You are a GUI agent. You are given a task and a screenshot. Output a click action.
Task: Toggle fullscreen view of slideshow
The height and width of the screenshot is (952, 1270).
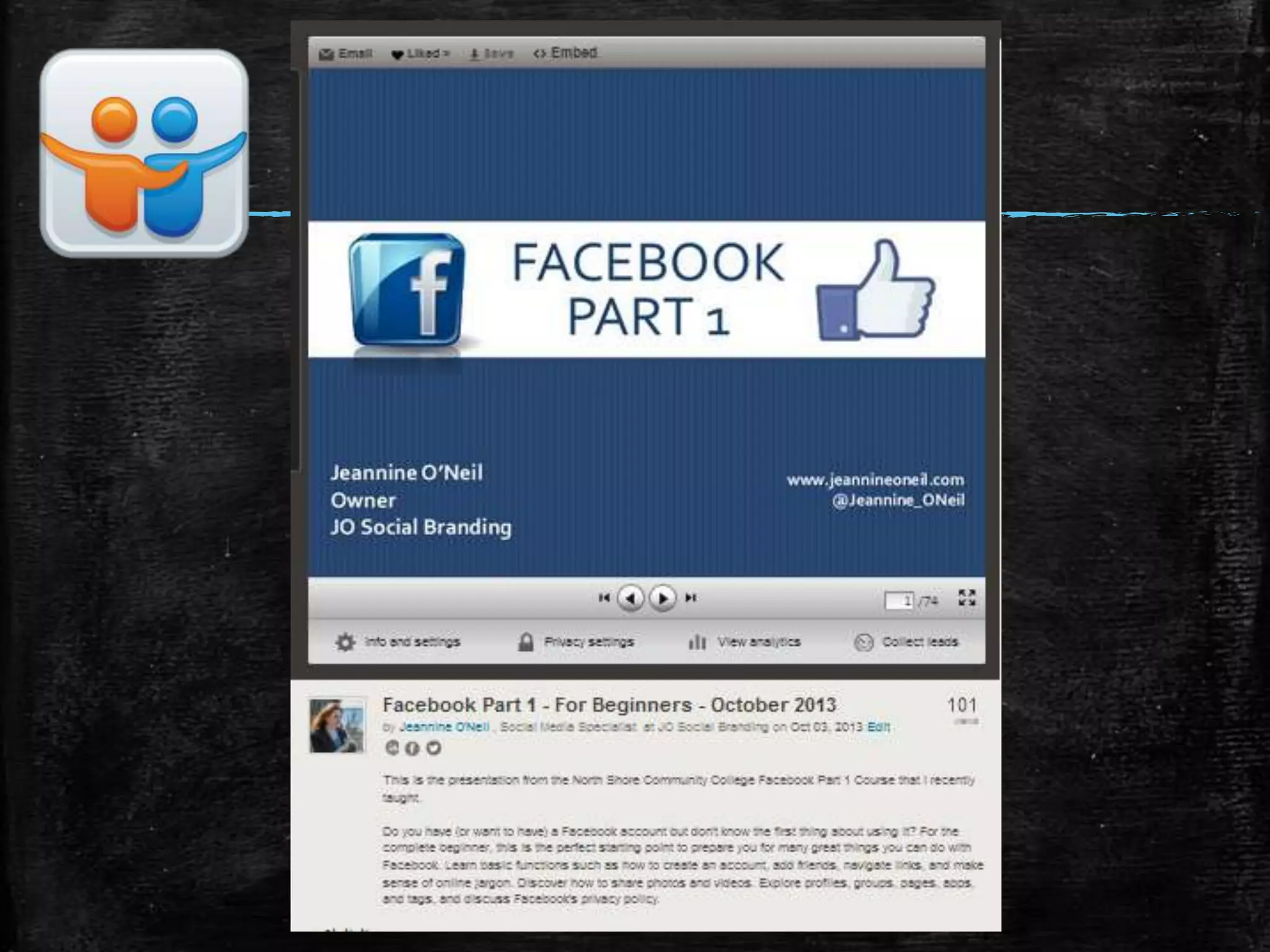pyautogui.click(x=967, y=598)
